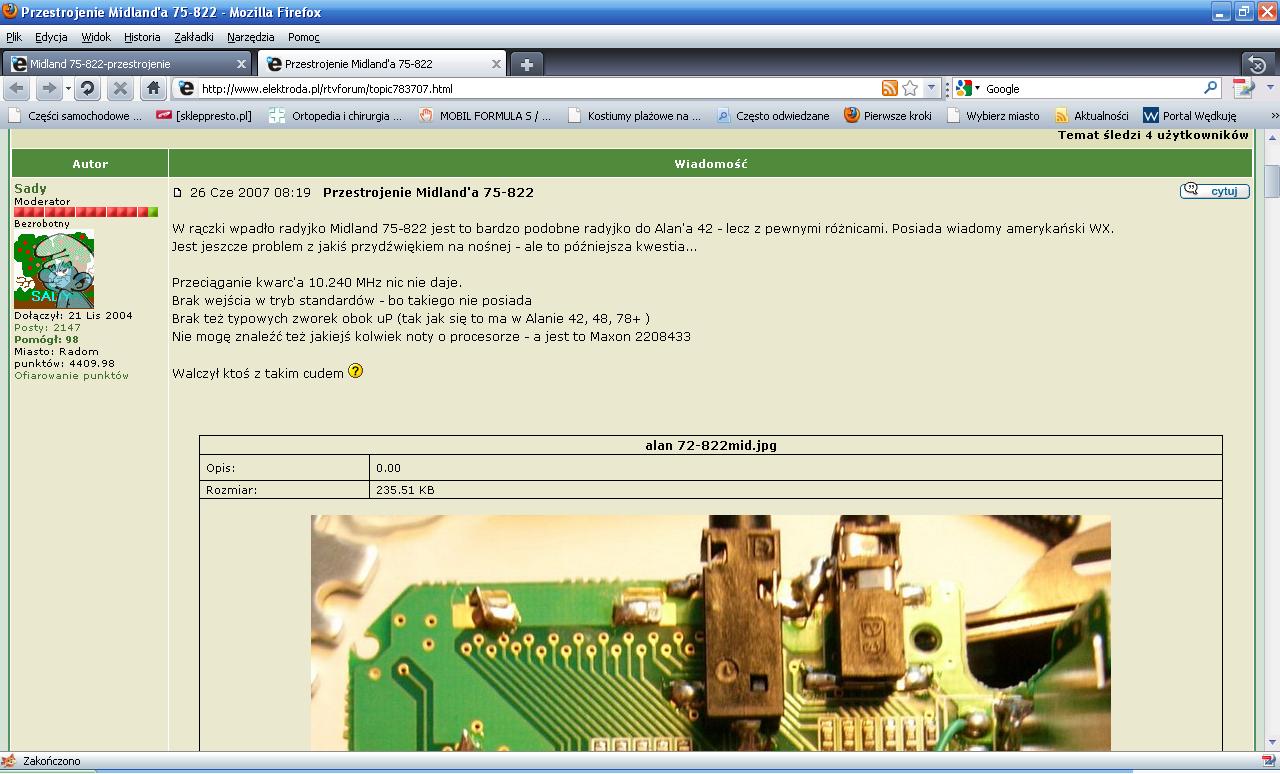Click the post icon beside the date

(178, 193)
